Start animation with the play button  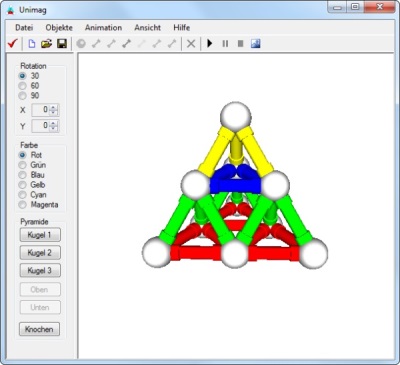[210, 43]
